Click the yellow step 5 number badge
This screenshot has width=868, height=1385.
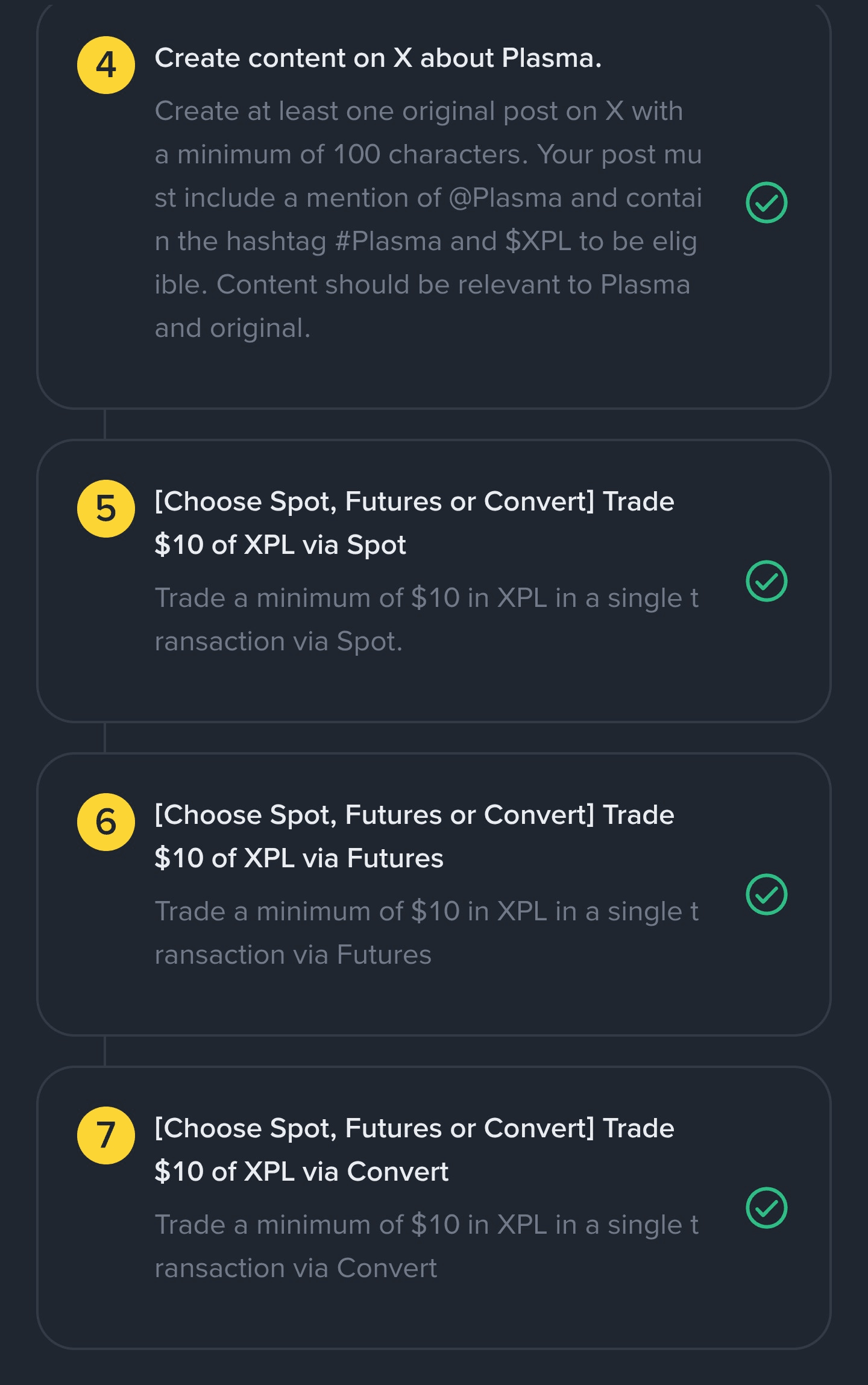pyautogui.click(x=106, y=509)
